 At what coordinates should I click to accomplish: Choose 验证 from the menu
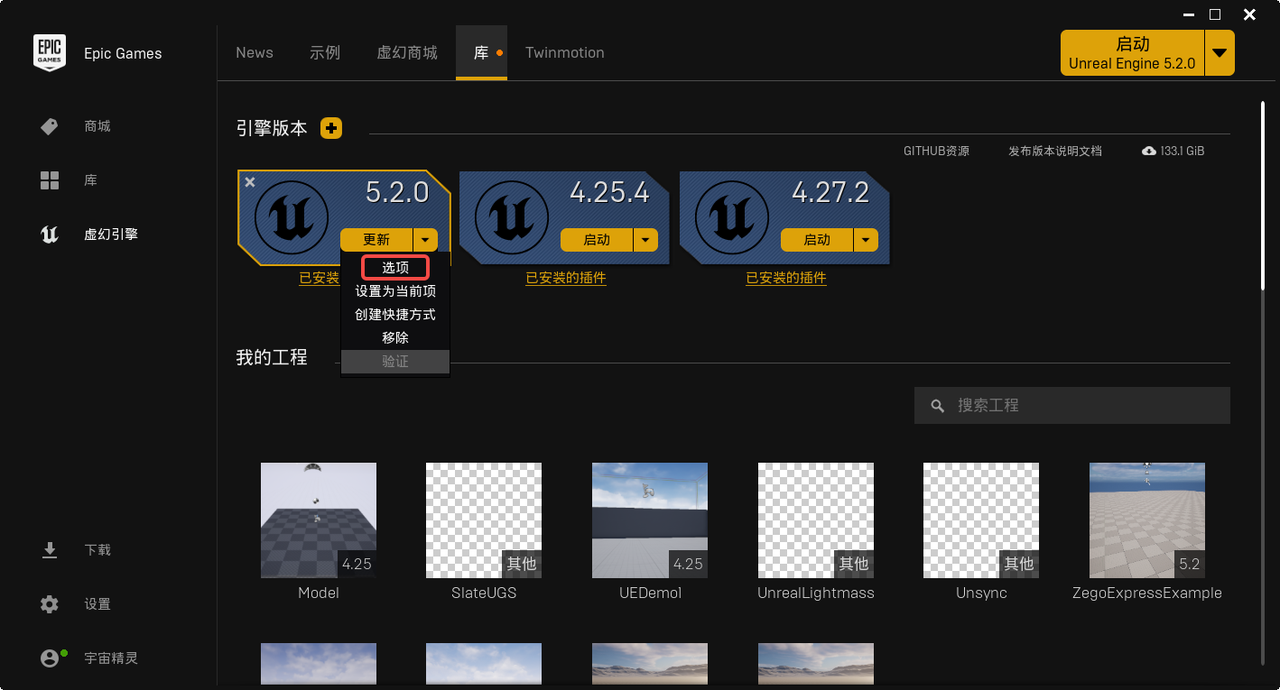tap(395, 361)
